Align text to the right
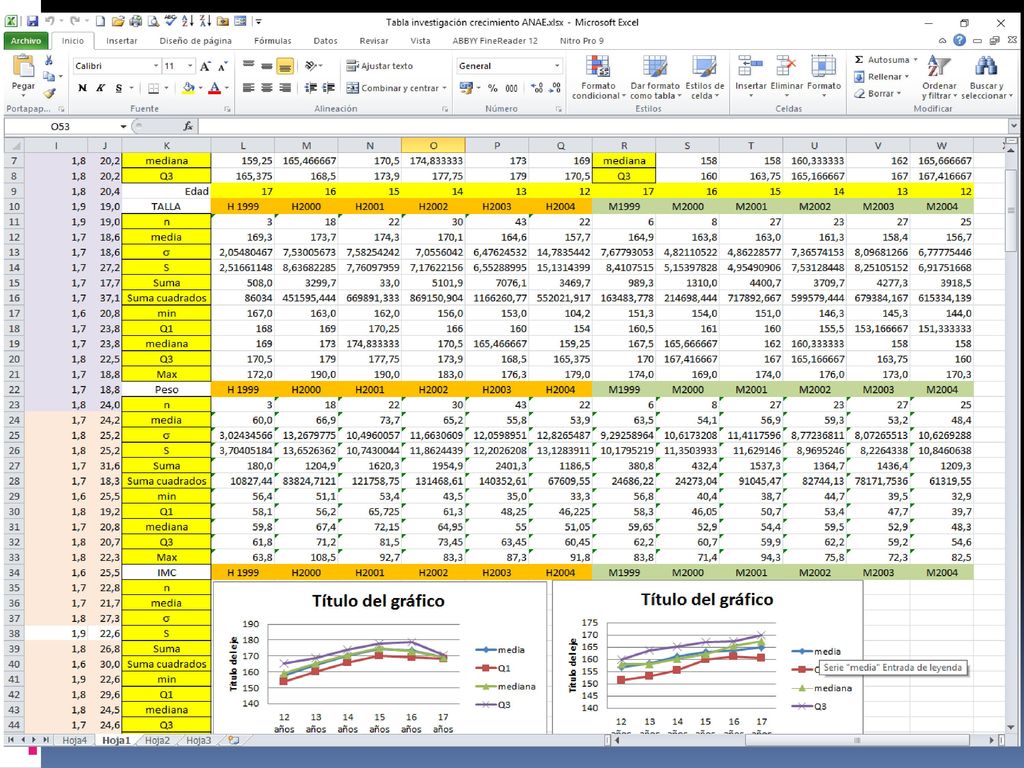The width and height of the screenshot is (1024, 768). point(285,88)
